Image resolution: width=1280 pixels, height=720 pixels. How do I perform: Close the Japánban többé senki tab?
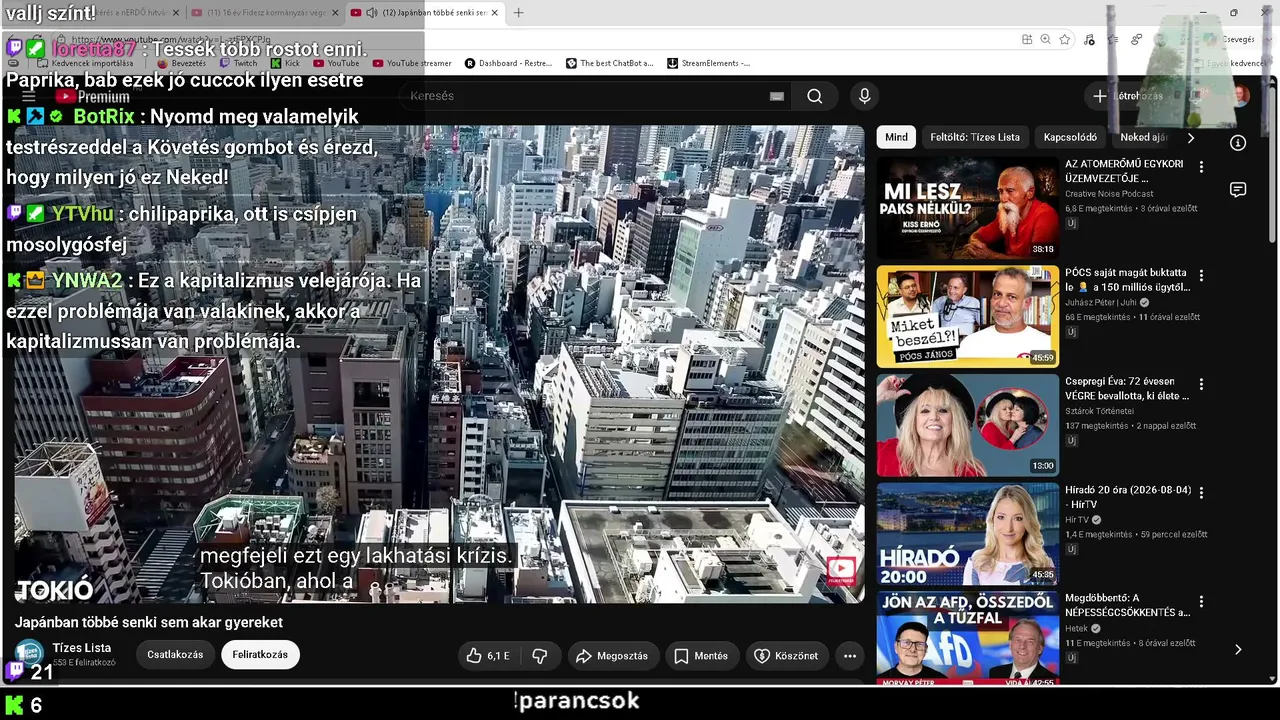[494, 13]
